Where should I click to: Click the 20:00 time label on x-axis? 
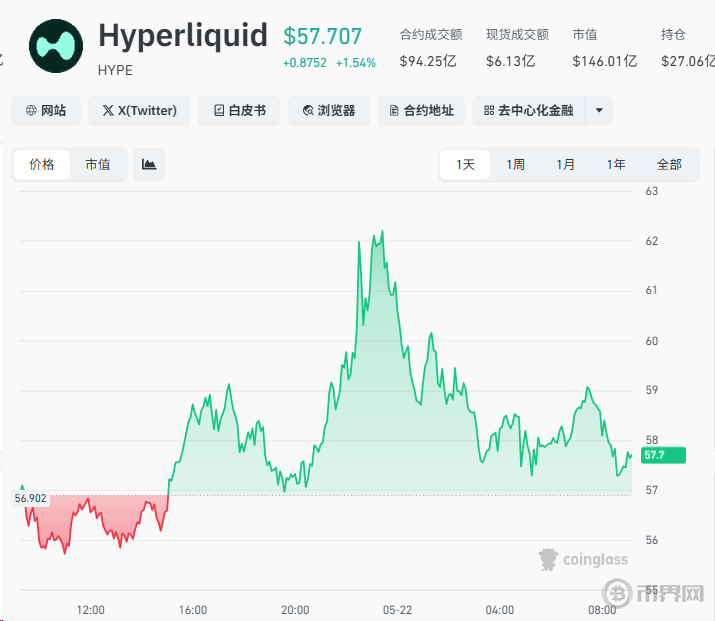pyautogui.click(x=295, y=610)
